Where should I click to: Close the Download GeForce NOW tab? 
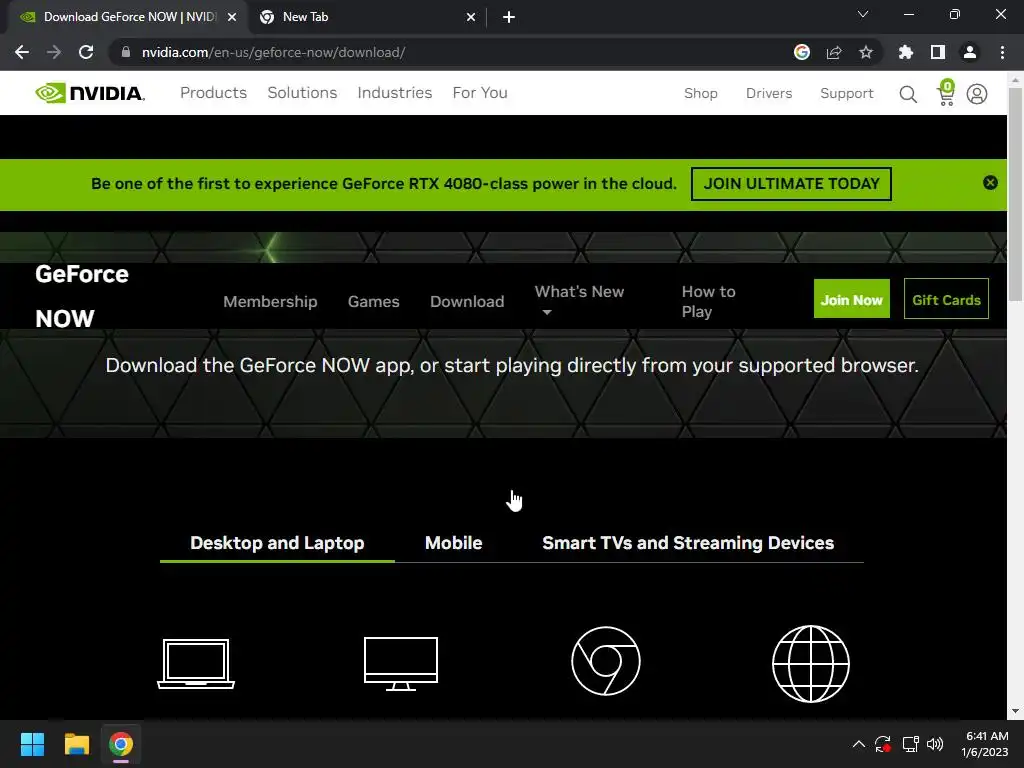231,17
